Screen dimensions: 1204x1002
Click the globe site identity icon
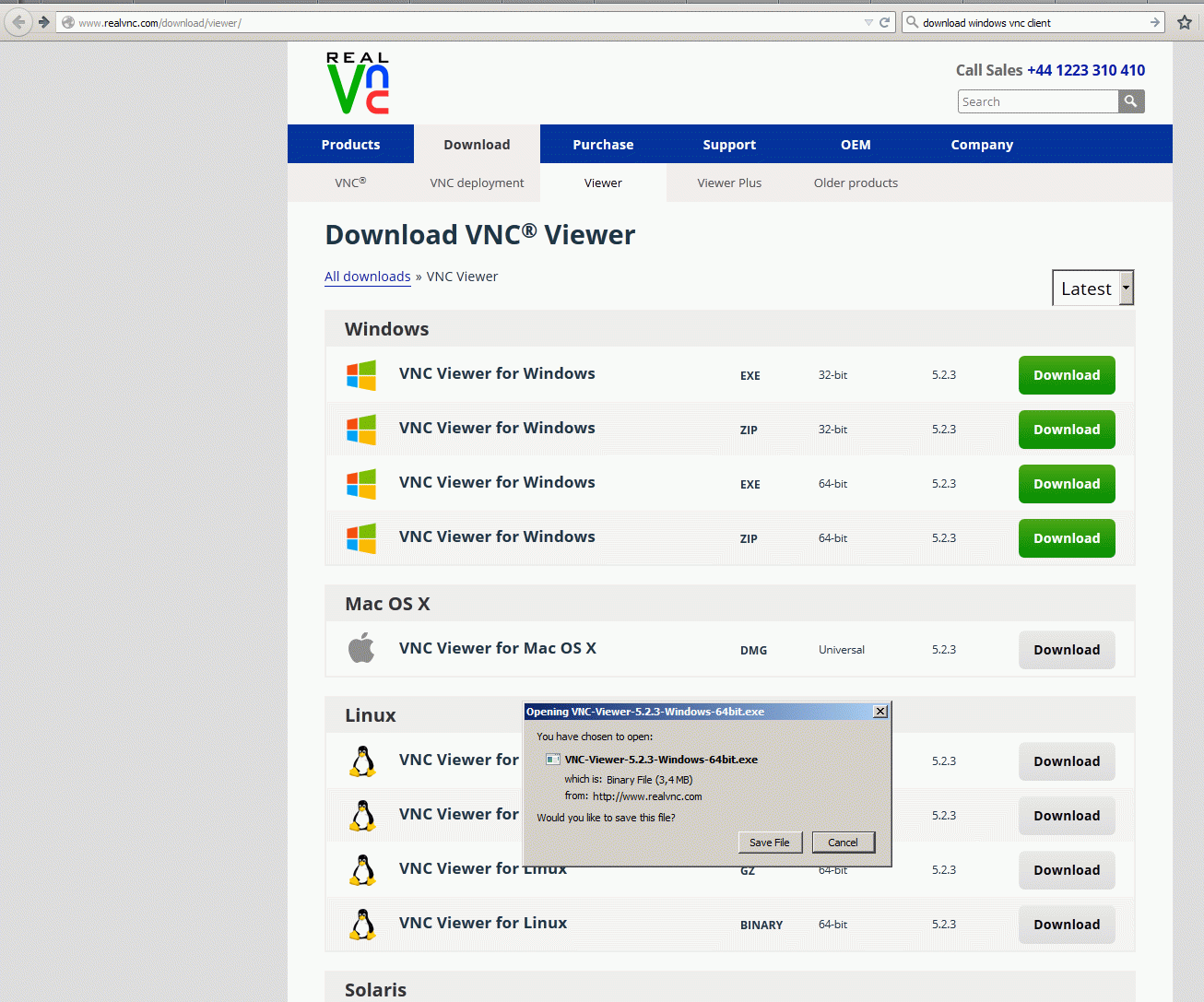pos(68,22)
